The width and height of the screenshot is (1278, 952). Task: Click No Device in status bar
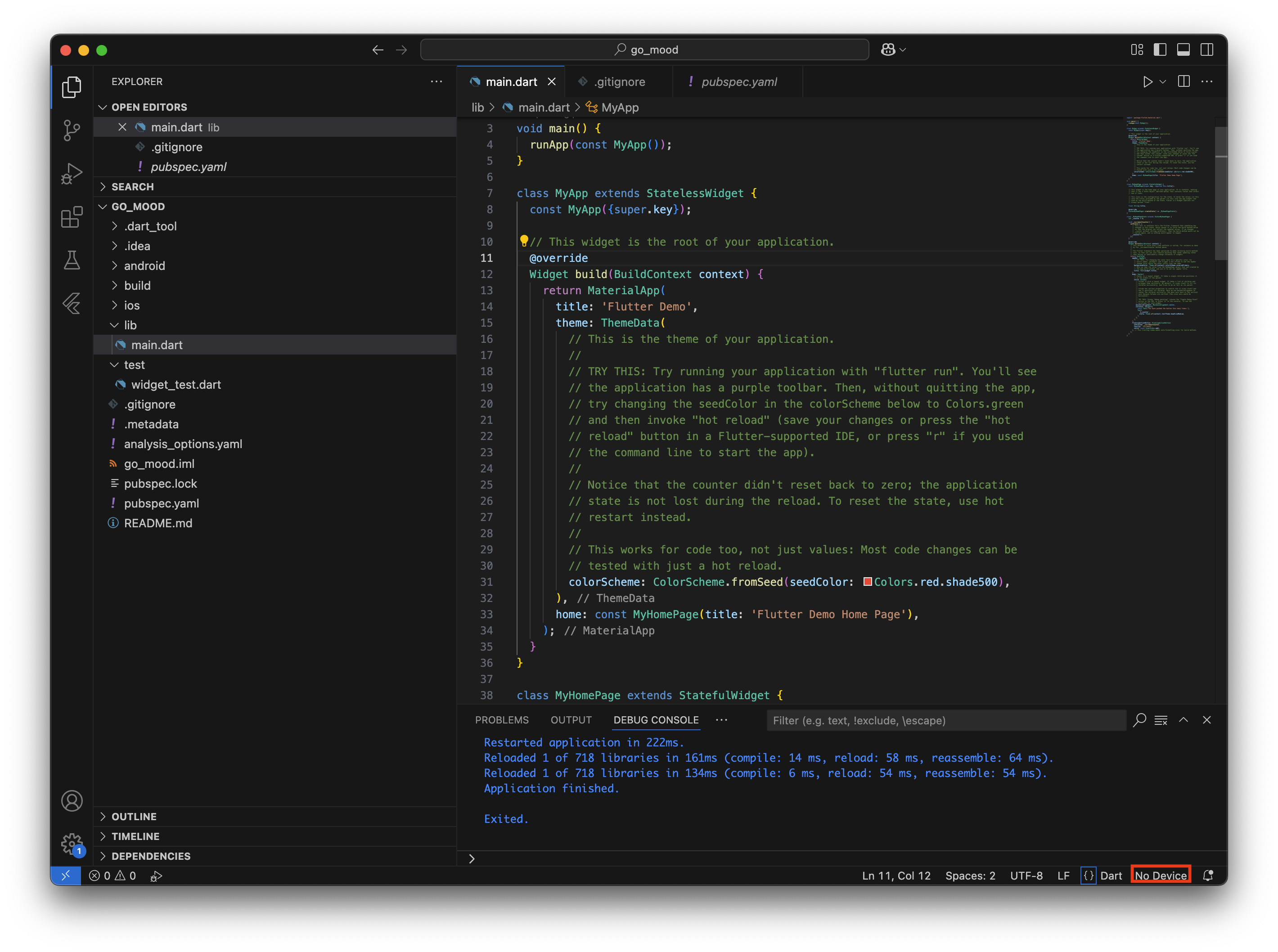click(x=1160, y=876)
